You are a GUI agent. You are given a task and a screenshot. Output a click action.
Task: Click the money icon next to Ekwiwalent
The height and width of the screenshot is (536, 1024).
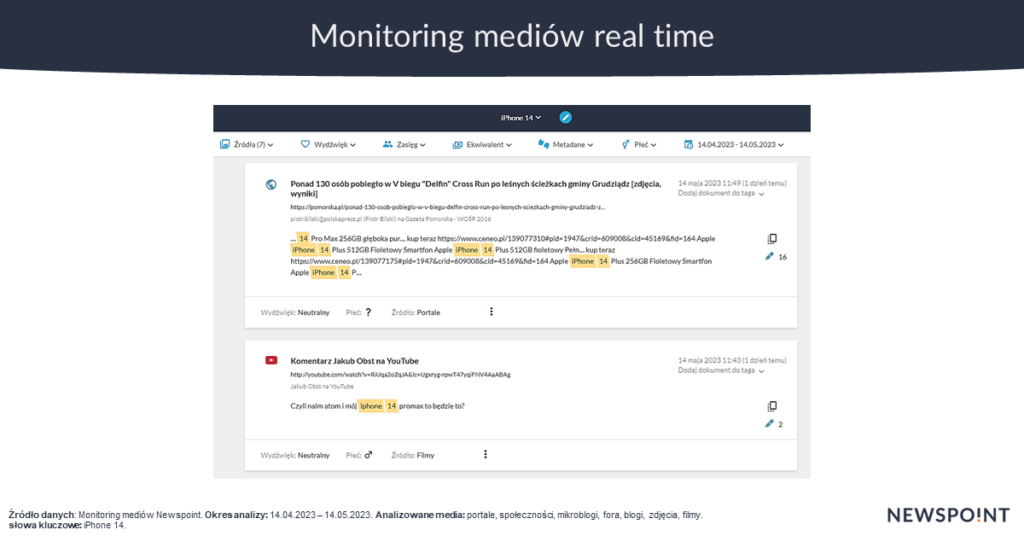[457, 144]
